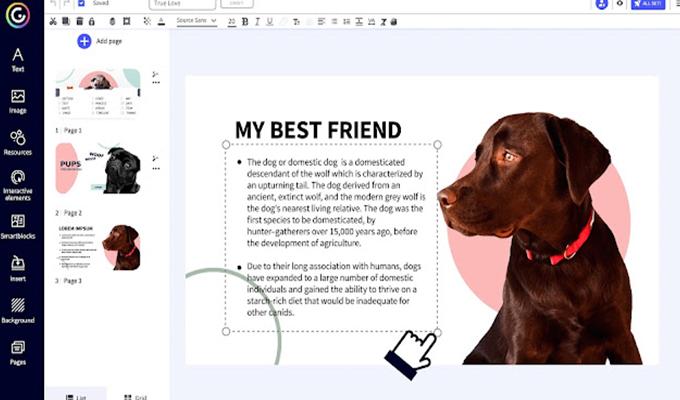680x400 pixels.
Task: Switch to List view tab
Action: (x=76, y=395)
